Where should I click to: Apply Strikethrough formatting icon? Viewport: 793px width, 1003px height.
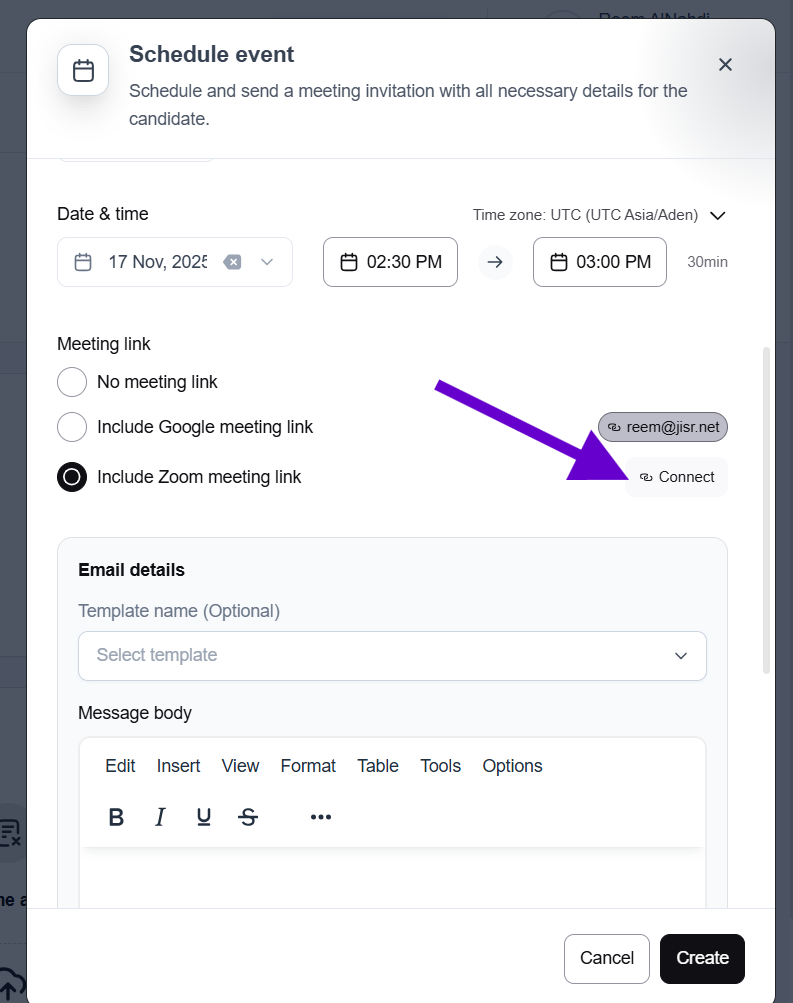(x=248, y=817)
